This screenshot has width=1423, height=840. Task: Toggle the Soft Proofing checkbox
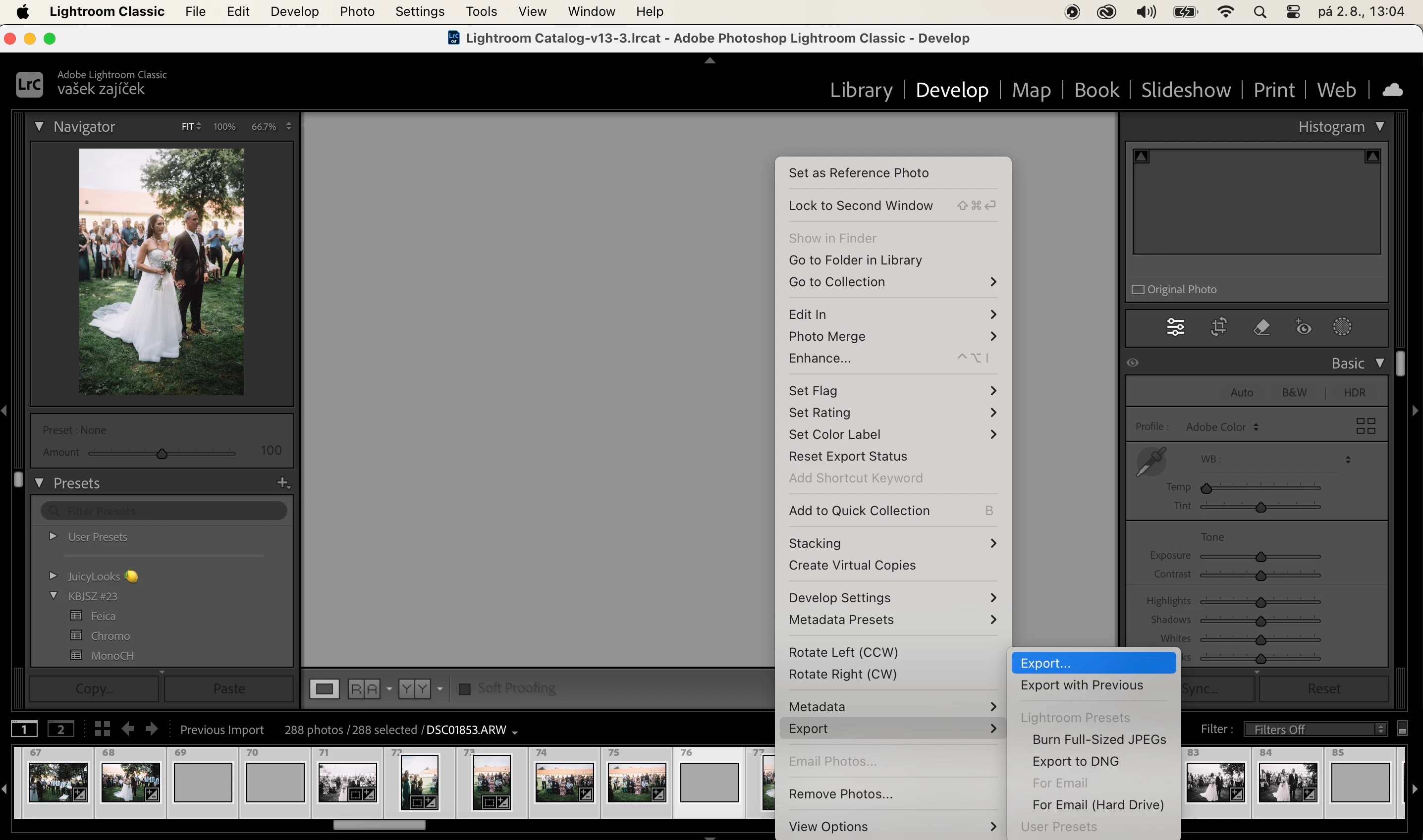[464, 689]
